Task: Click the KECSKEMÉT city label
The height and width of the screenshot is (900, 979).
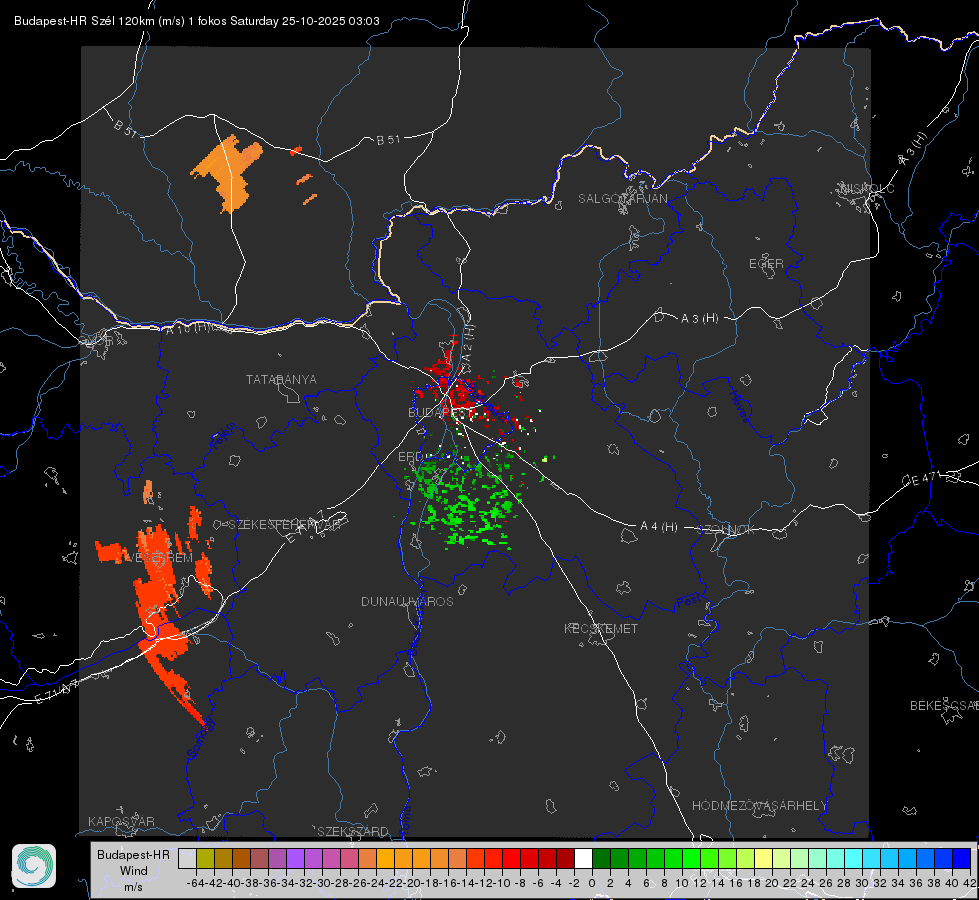Action: (601, 628)
